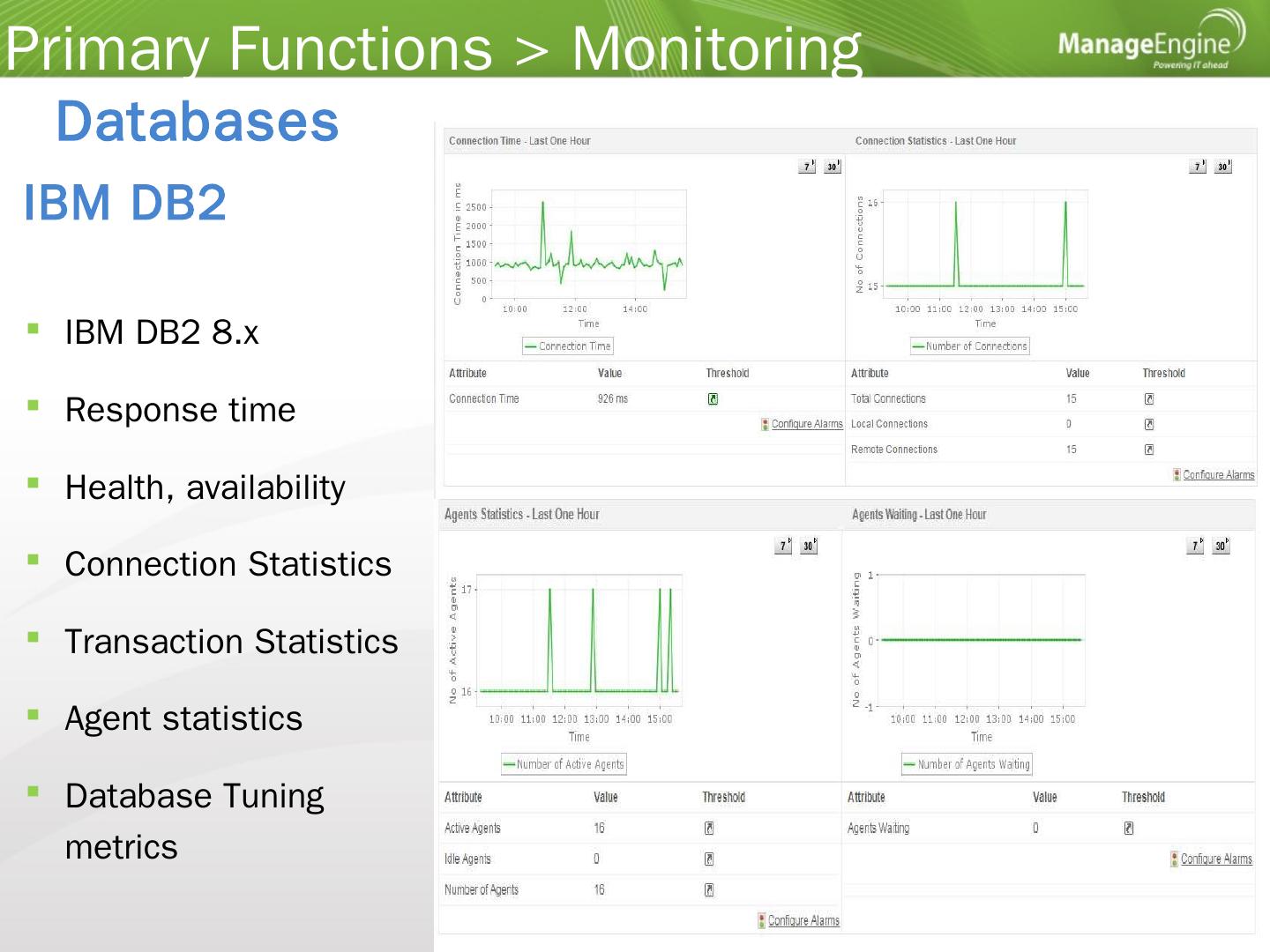Click the 'Number of Active Agents' chart legend
This screenshot has width=1270, height=952.
point(564,764)
